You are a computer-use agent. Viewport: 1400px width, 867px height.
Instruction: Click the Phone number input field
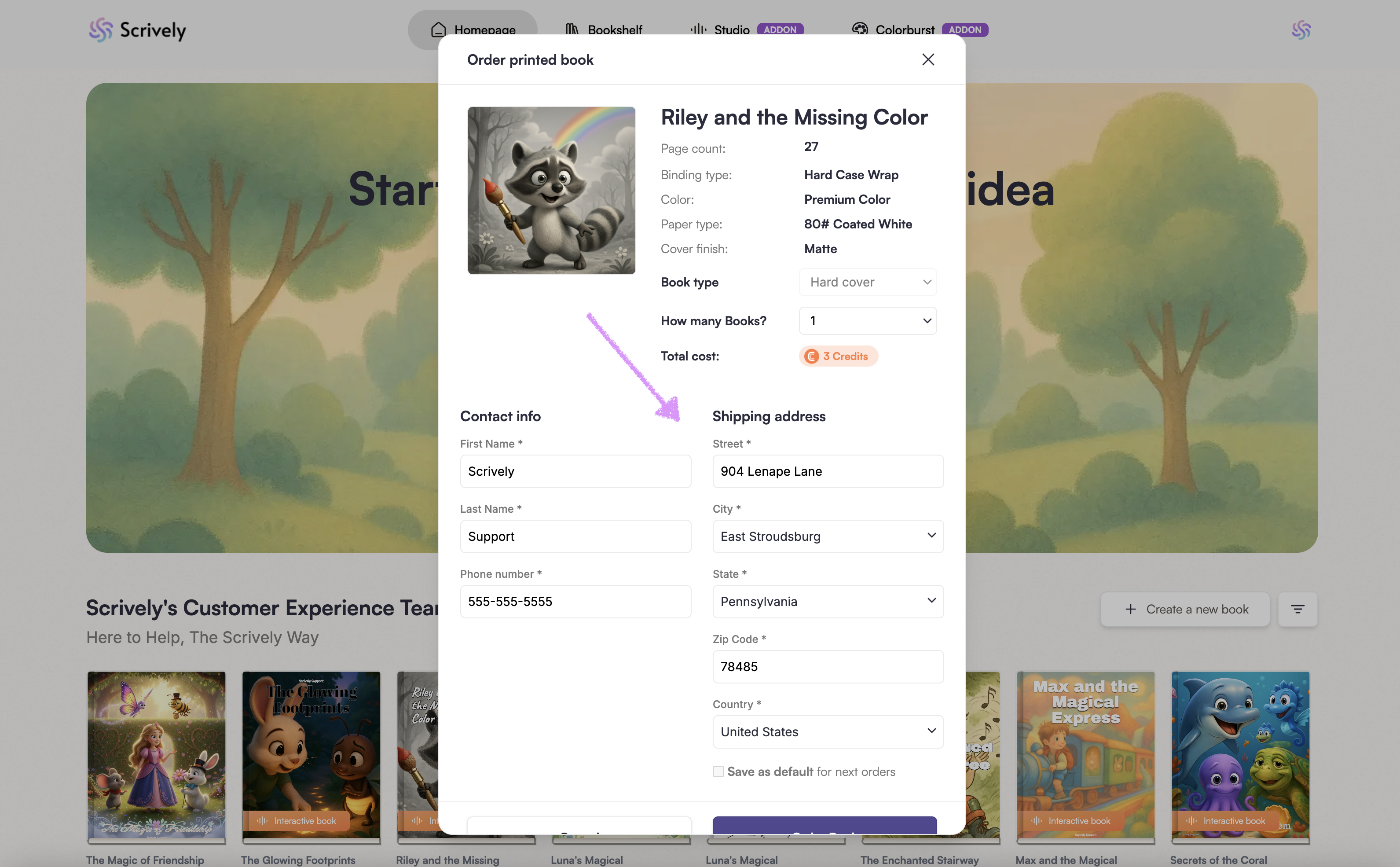[575, 602]
